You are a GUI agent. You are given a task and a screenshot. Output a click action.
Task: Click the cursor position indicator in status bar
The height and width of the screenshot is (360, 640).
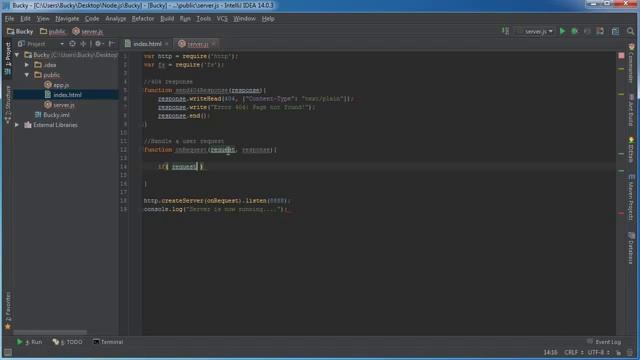point(550,352)
